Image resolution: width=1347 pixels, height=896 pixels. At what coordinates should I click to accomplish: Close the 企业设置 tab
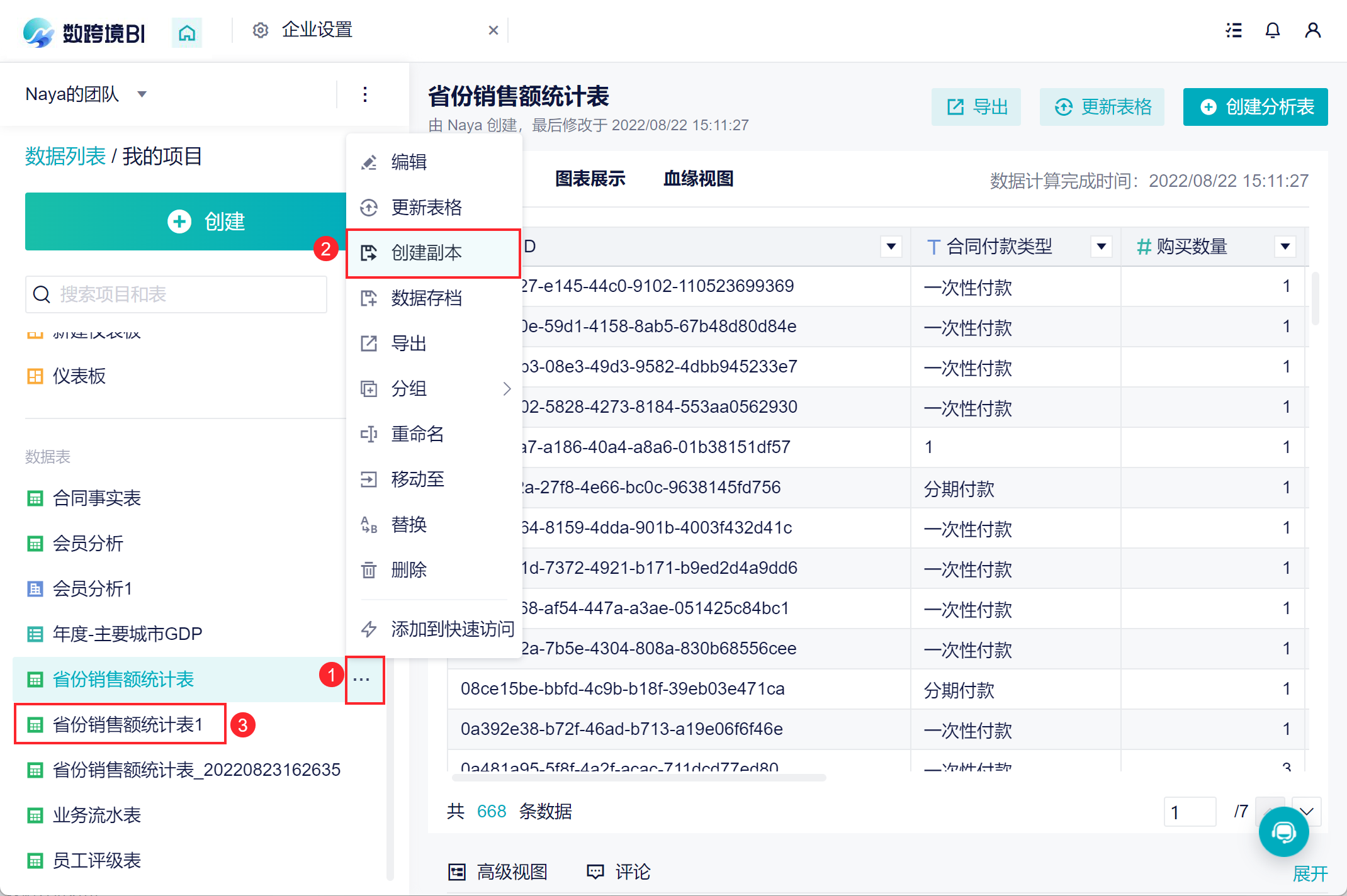coord(493,30)
